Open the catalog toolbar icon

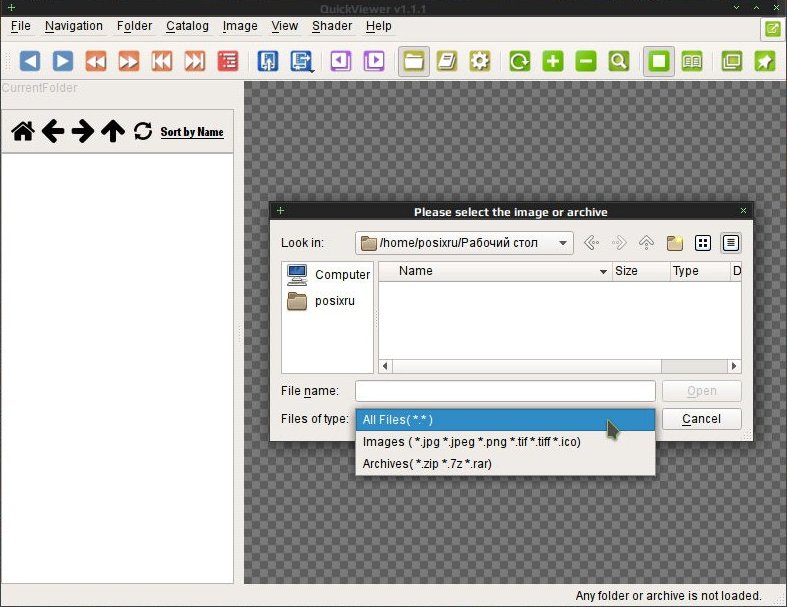(x=447, y=61)
